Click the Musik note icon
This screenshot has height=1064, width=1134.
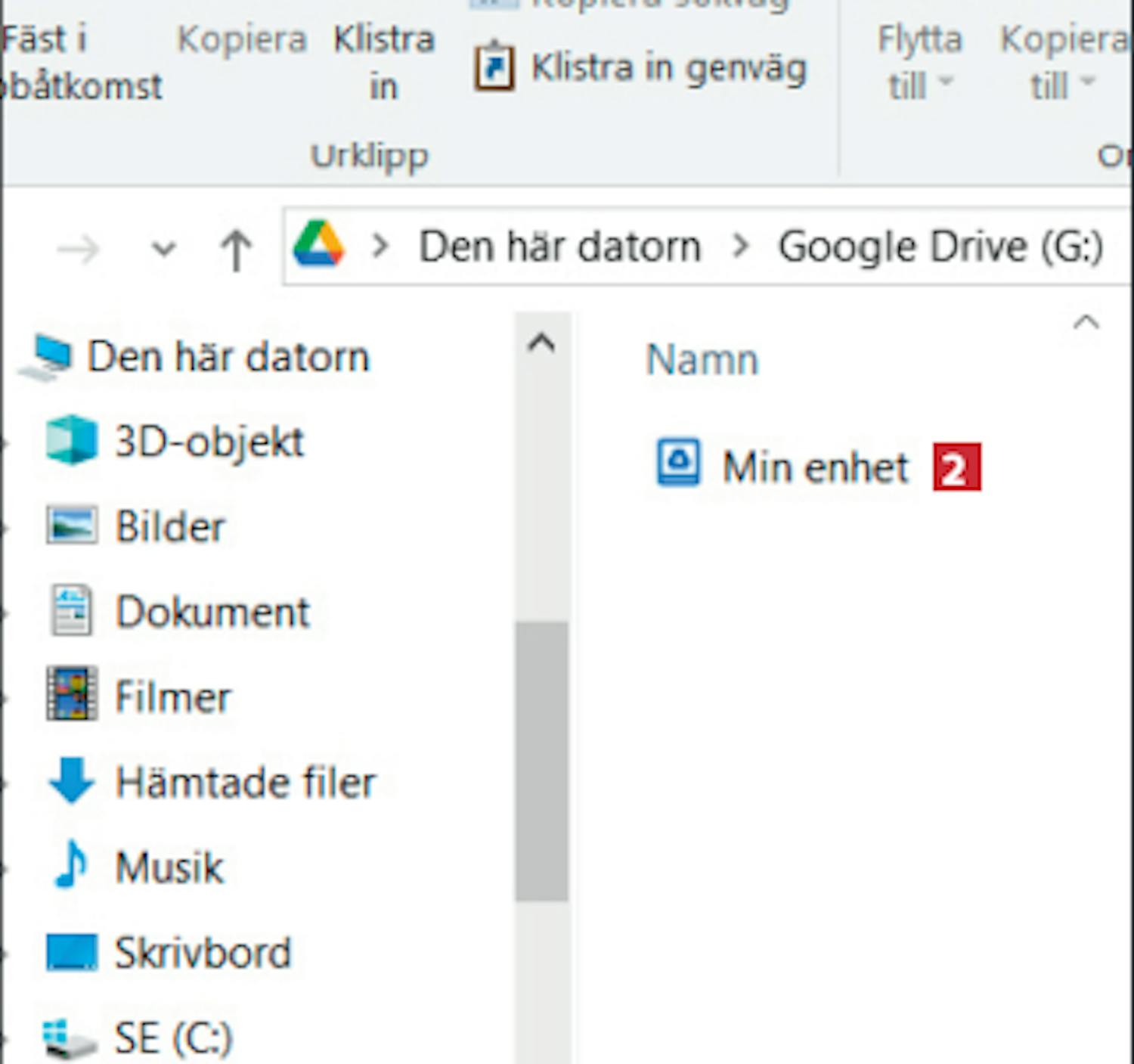[71, 864]
